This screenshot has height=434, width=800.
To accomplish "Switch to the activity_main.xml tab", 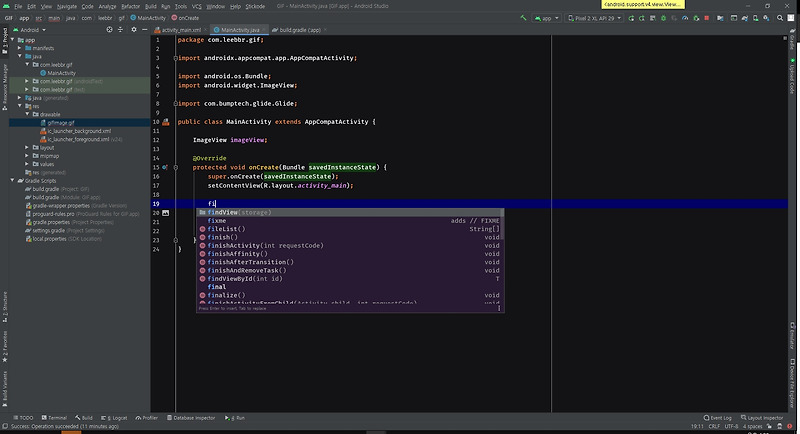I will point(181,31).
